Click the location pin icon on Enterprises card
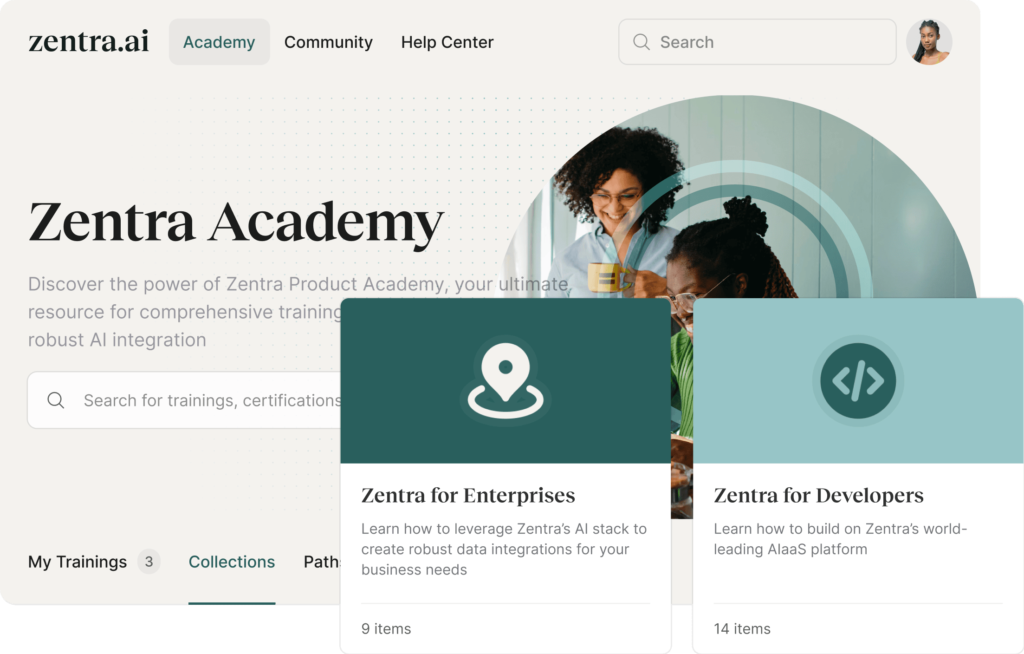This screenshot has width=1024, height=654. (505, 380)
